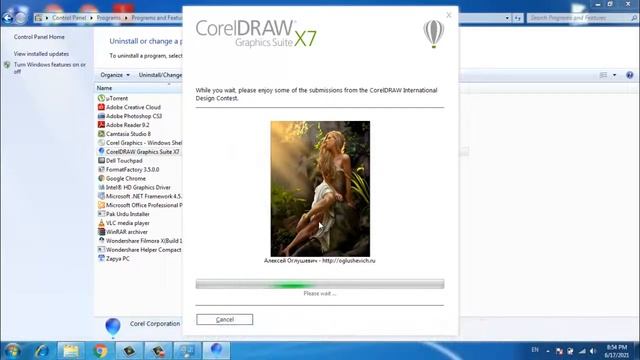Select CorelDRAW Graphics Suite X7 entry

click(139, 152)
